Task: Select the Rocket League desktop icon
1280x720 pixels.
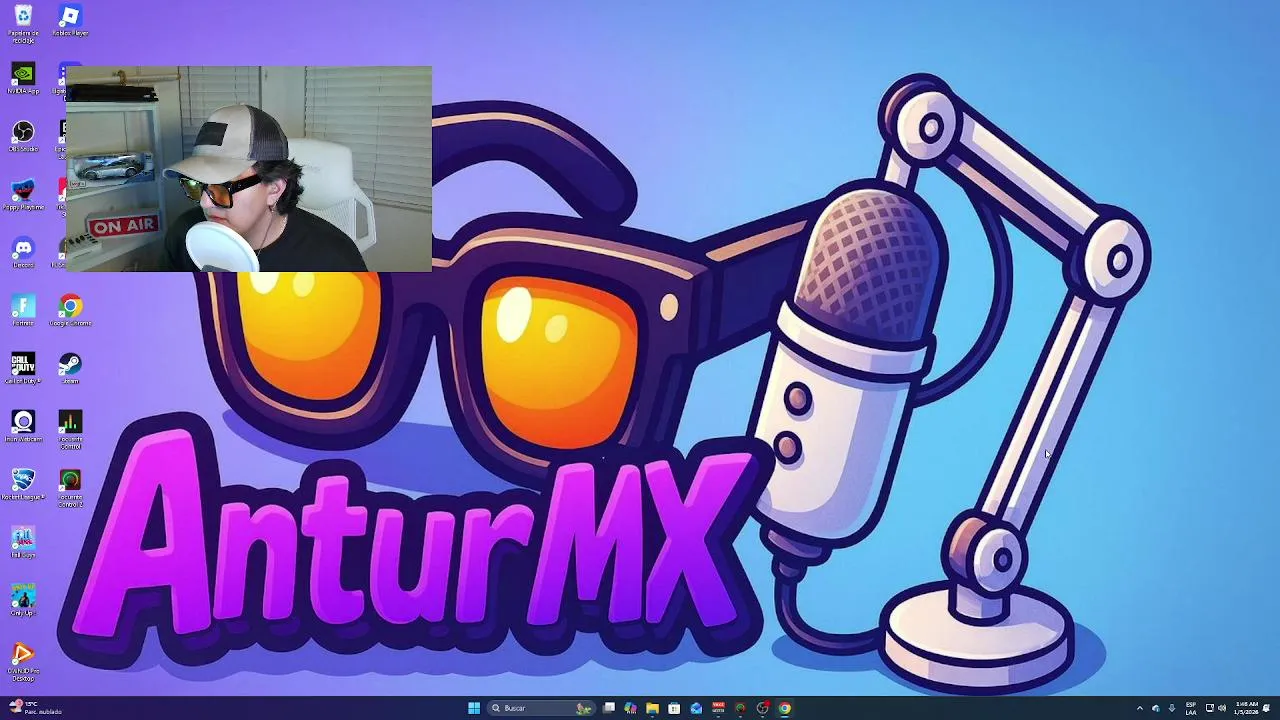Action: (x=23, y=484)
